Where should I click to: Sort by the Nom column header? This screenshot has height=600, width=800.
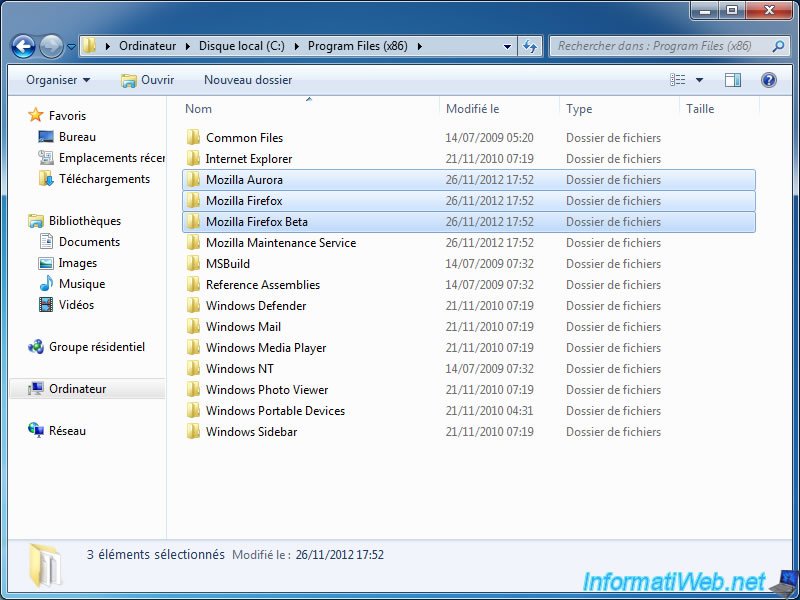[198, 109]
